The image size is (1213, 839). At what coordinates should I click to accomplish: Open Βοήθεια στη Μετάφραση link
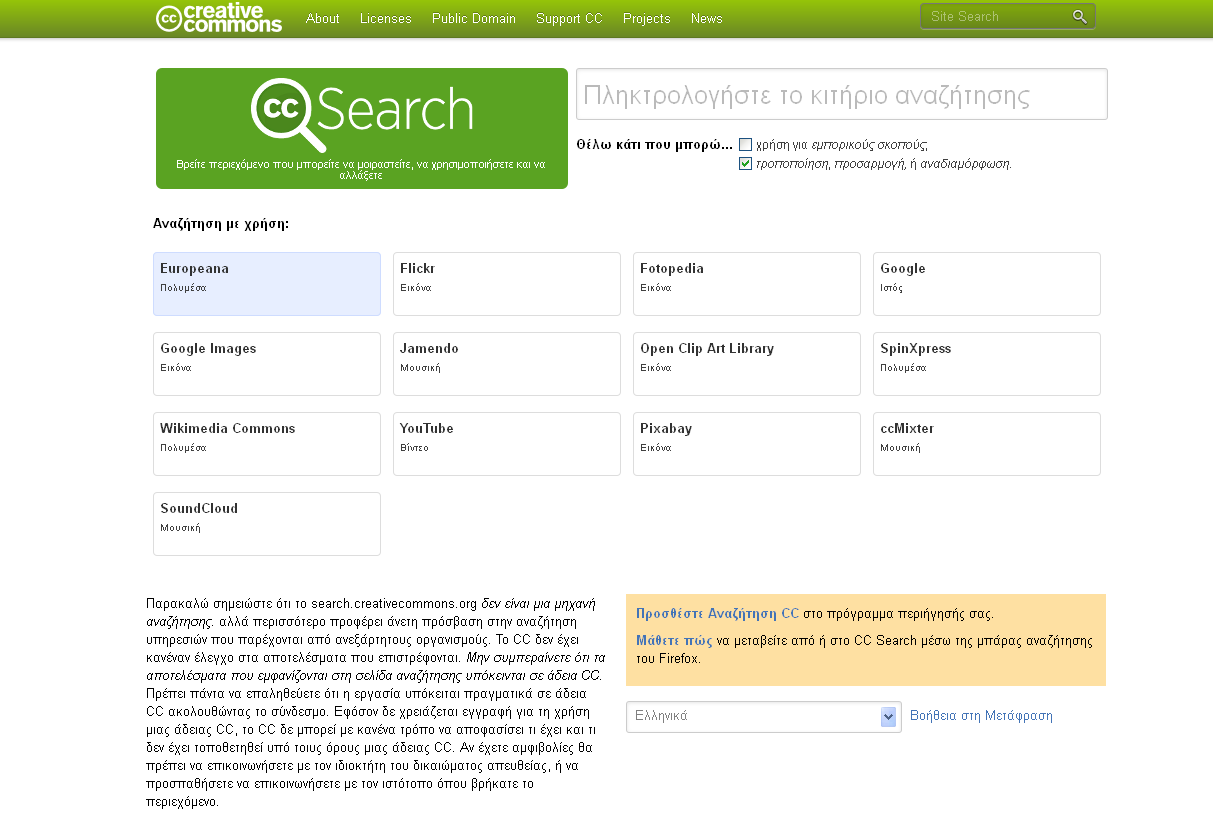[x=981, y=716]
